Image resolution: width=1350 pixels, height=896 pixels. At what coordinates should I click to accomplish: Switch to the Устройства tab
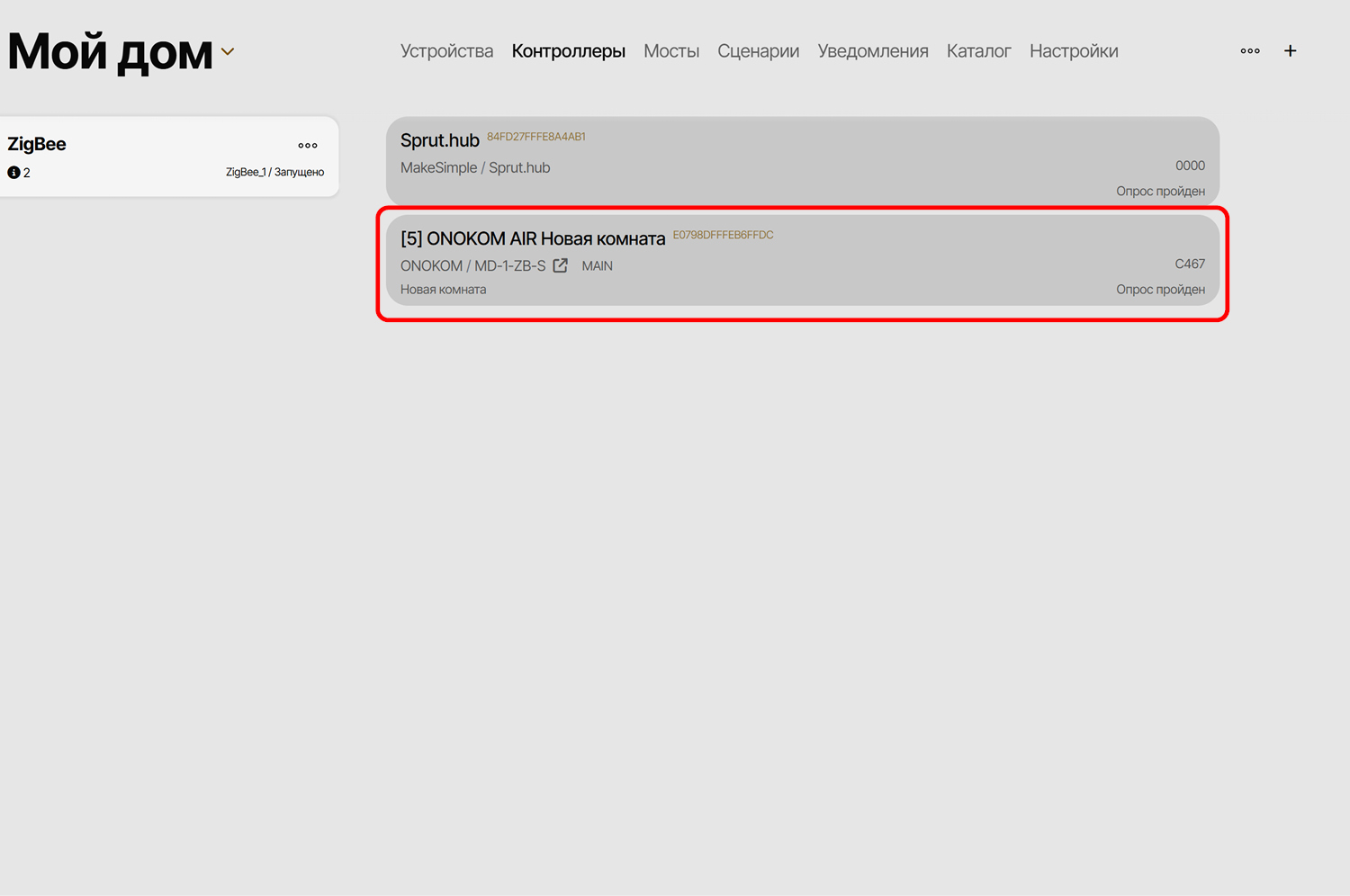pos(446,51)
